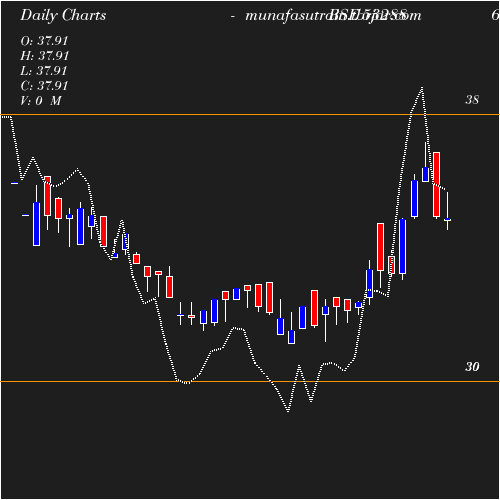Click the tall red candle at chart peak

436,185
